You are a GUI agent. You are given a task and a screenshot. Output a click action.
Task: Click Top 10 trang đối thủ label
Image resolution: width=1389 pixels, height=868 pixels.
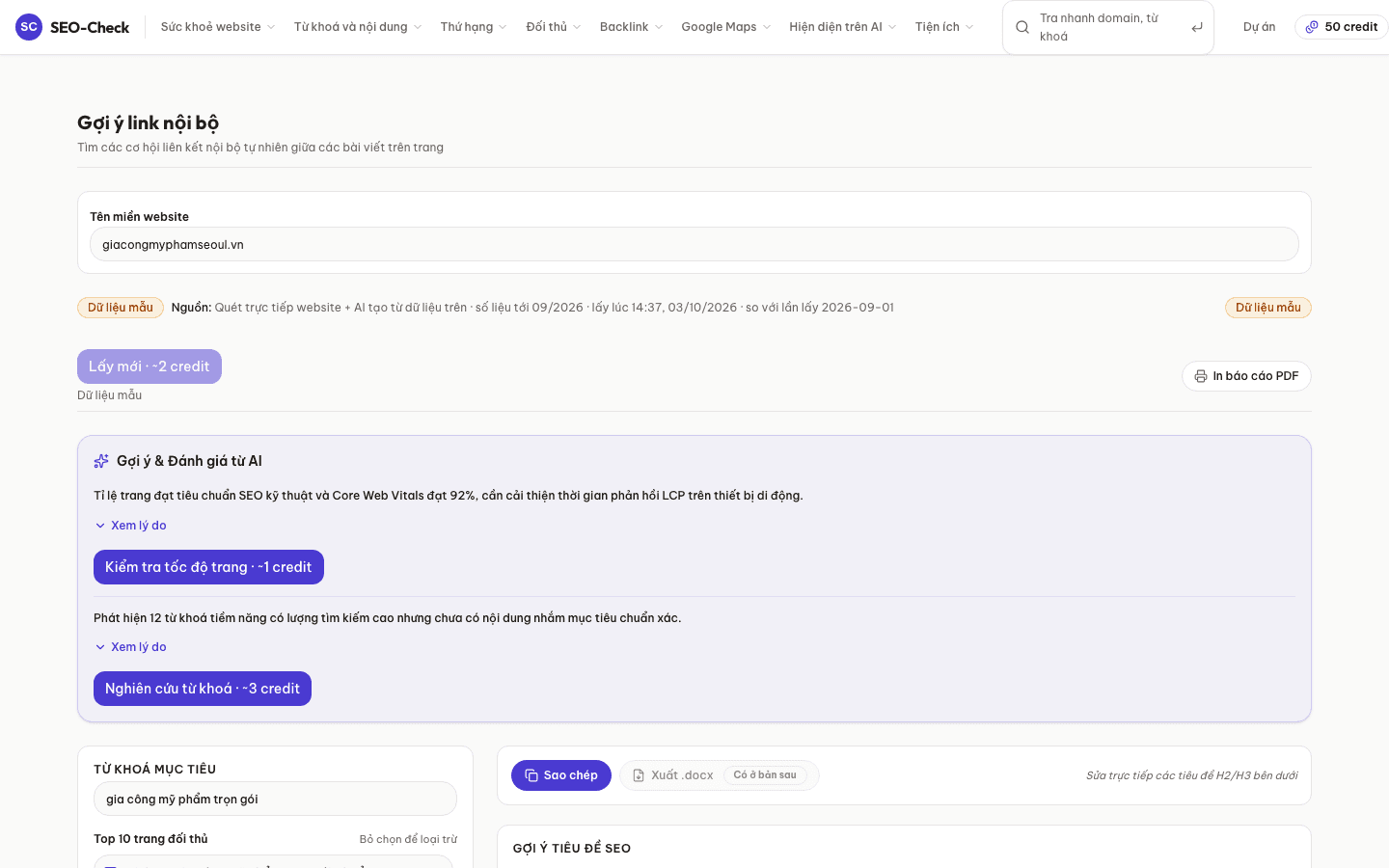[x=150, y=839]
